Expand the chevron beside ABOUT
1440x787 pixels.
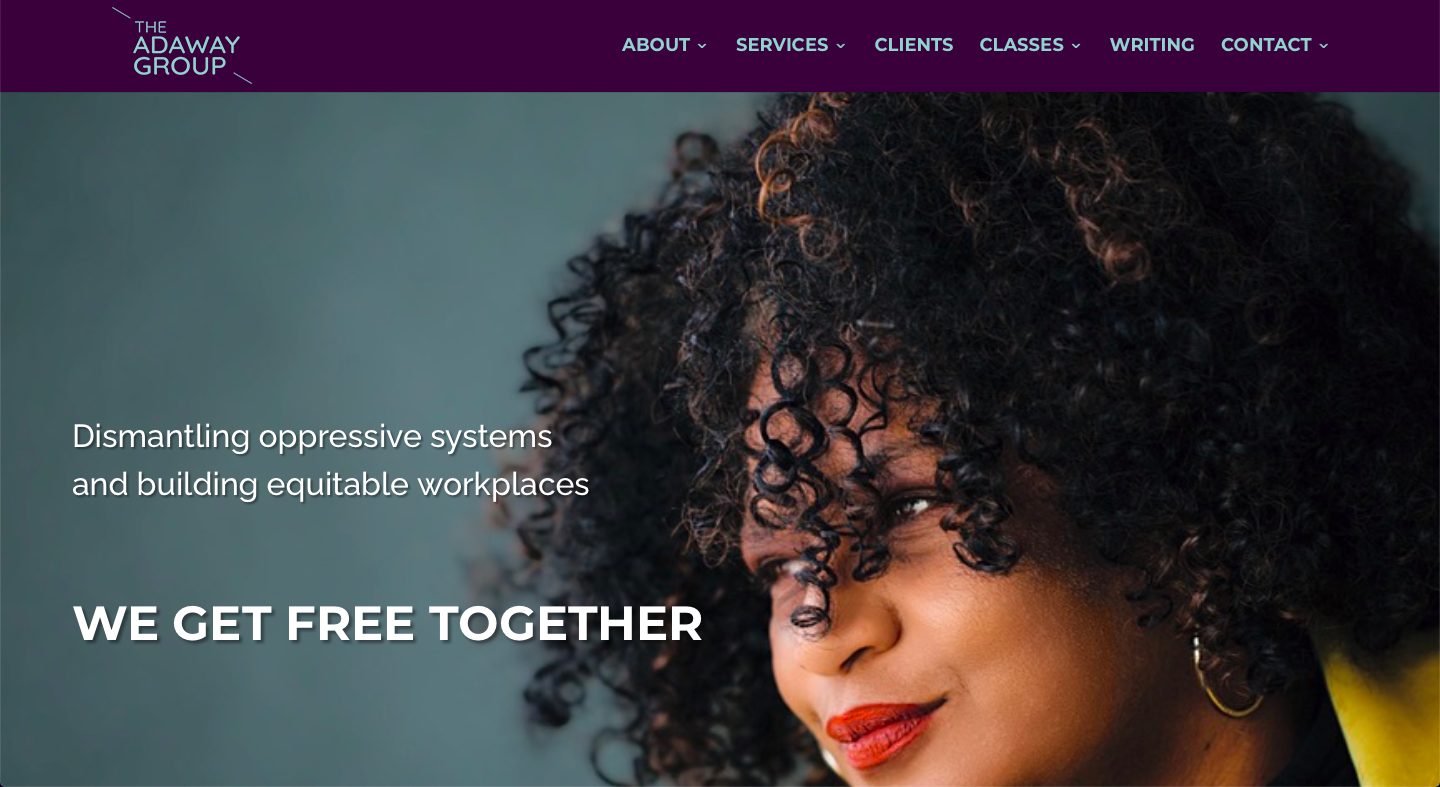point(702,46)
